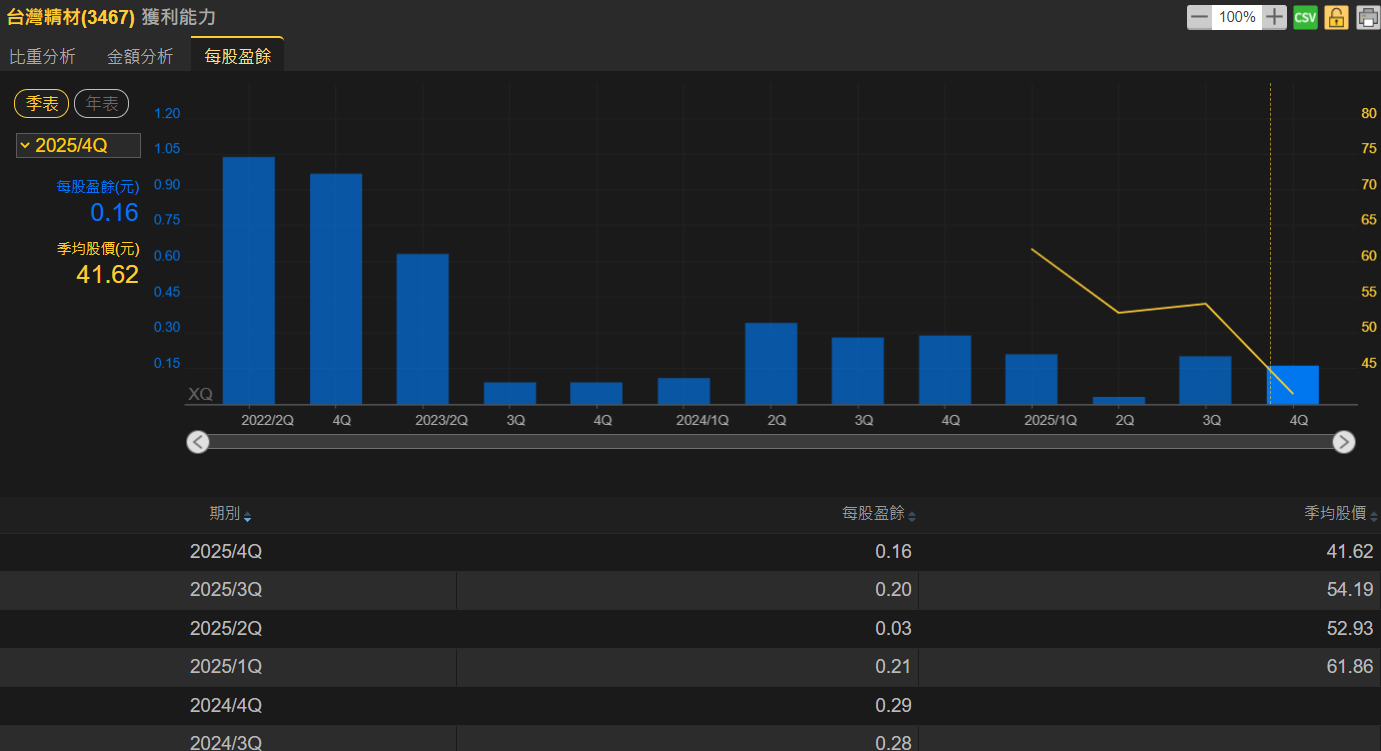Image resolution: width=1381 pixels, height=751 pixels.
Task: Click the chart horizontal scrollbar track
Action: (x=770, y=442)
